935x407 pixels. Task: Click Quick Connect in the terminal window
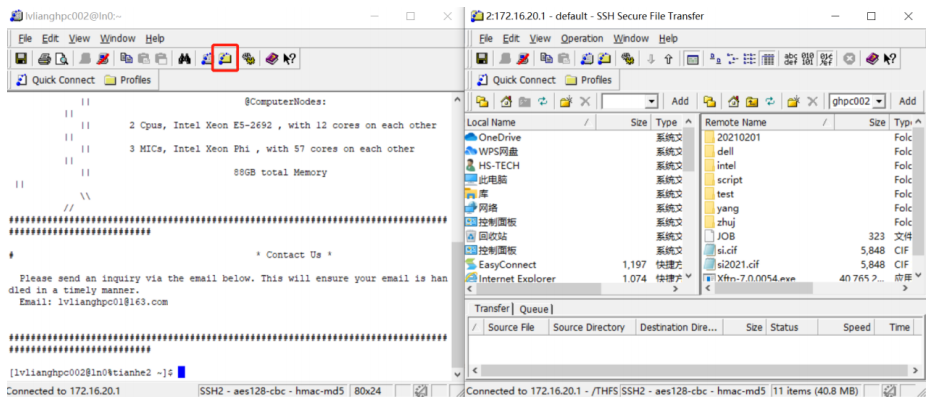pyautogui.click(x=55, y=80)
